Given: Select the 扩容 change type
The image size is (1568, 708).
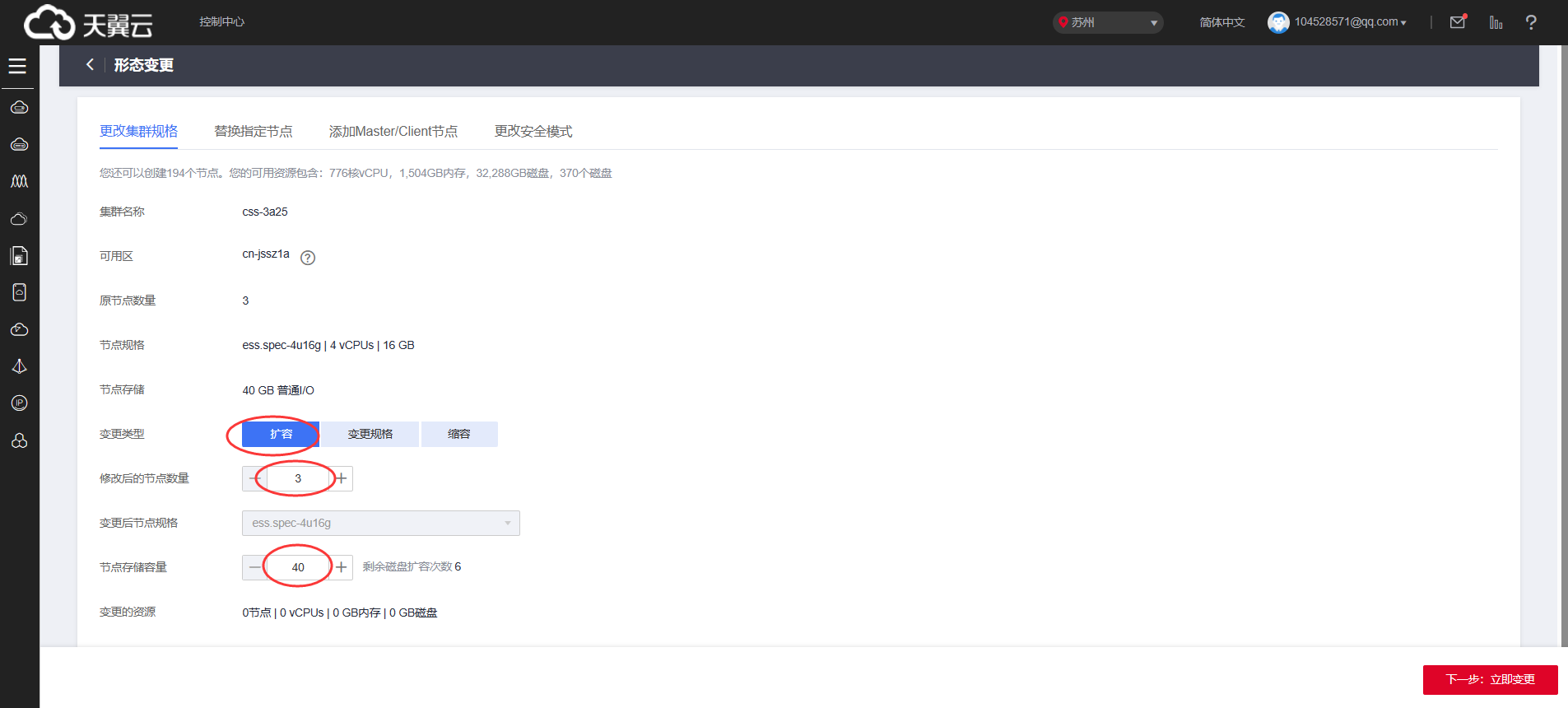Looking at the screenshot, I should pyautogui.click(x=281, y=434).
